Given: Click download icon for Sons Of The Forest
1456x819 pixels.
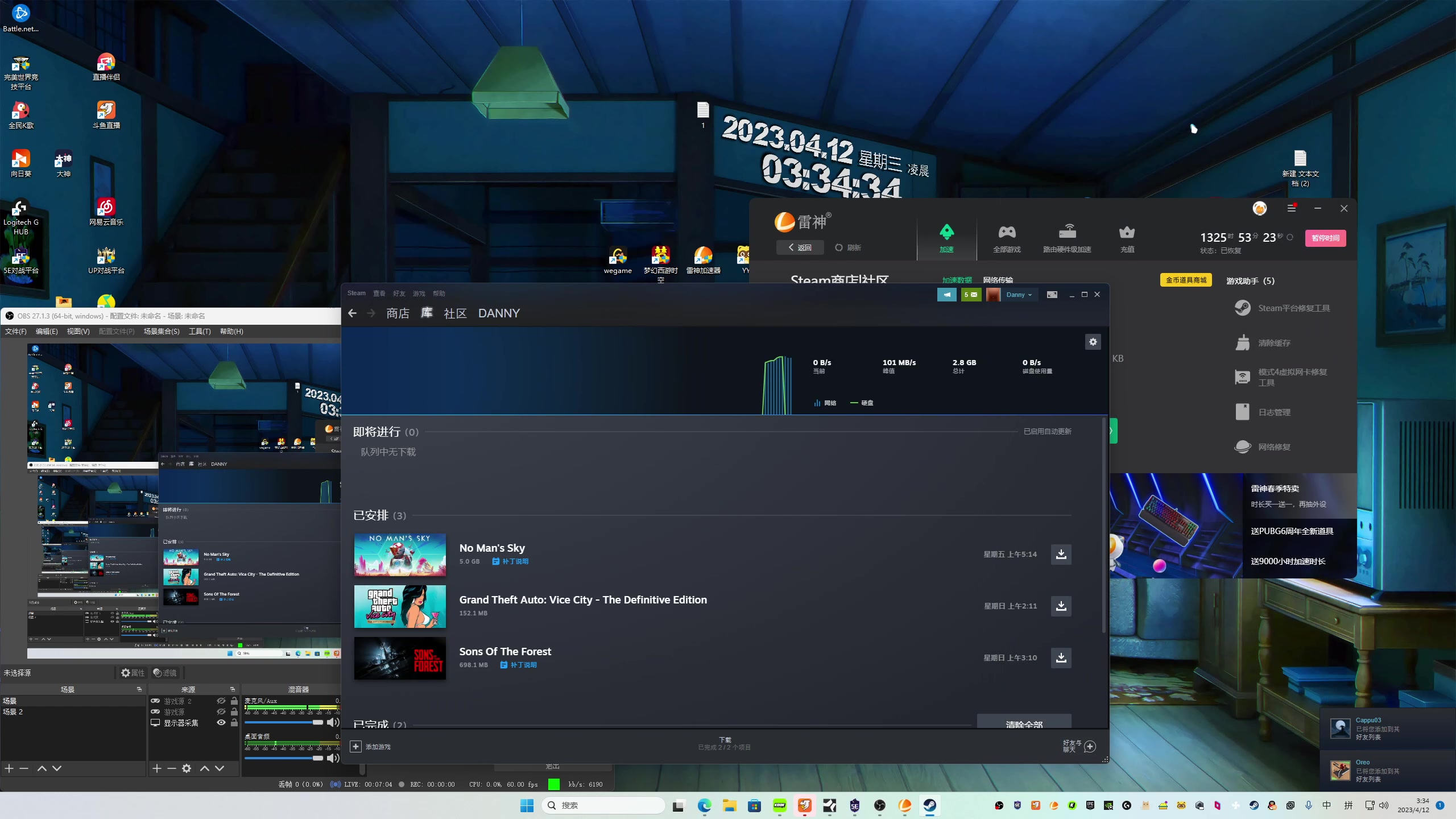Looking at the screenshot, I should tap(1061, 657).
